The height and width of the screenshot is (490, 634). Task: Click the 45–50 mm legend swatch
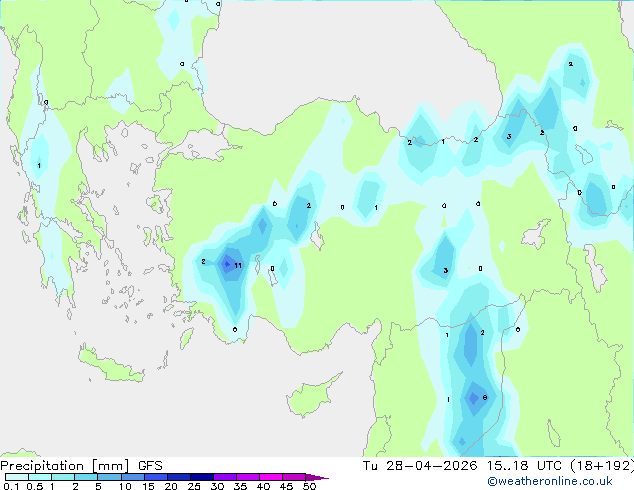click(294, 477)
